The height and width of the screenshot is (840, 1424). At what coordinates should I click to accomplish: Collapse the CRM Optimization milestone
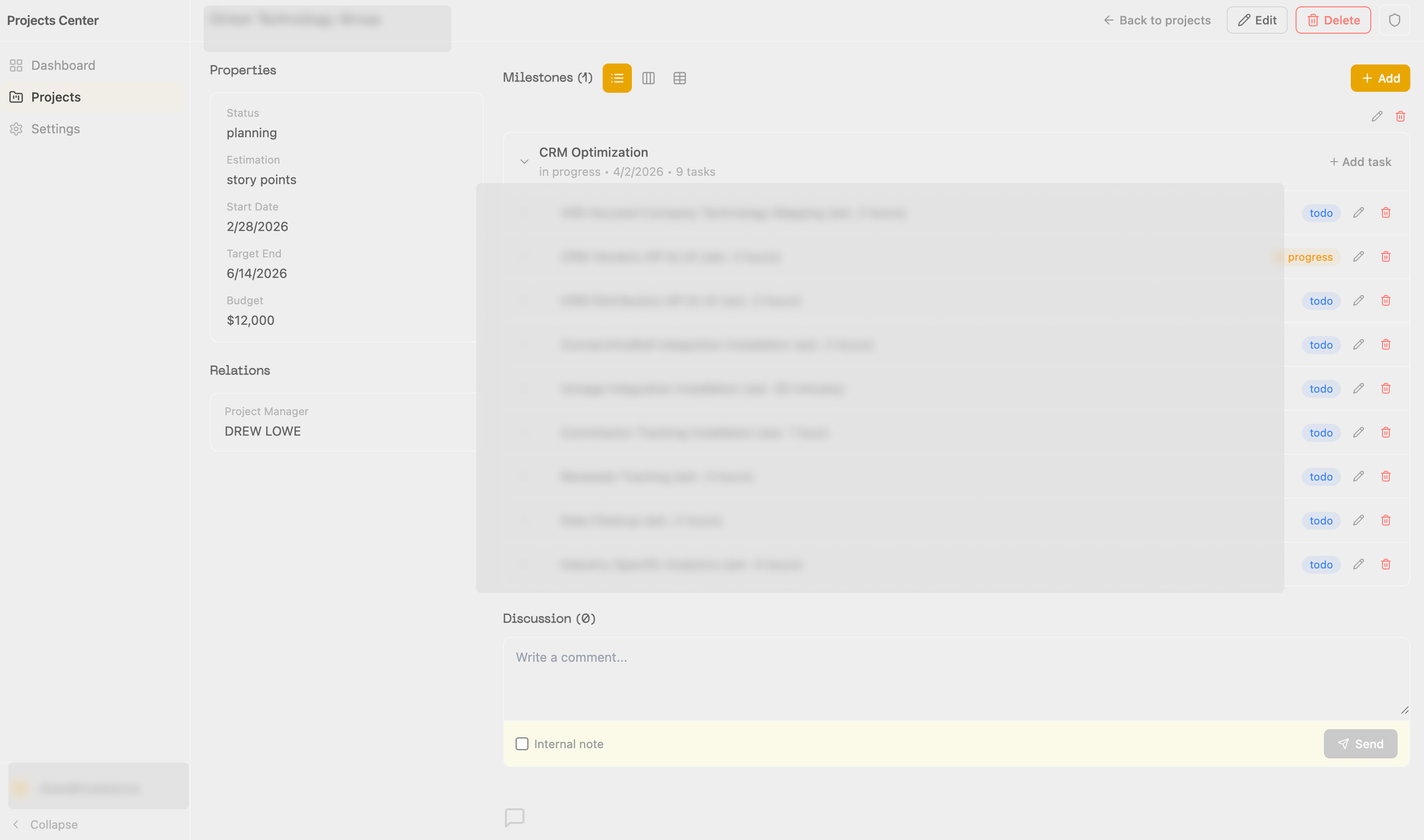[x=524, y=161]
